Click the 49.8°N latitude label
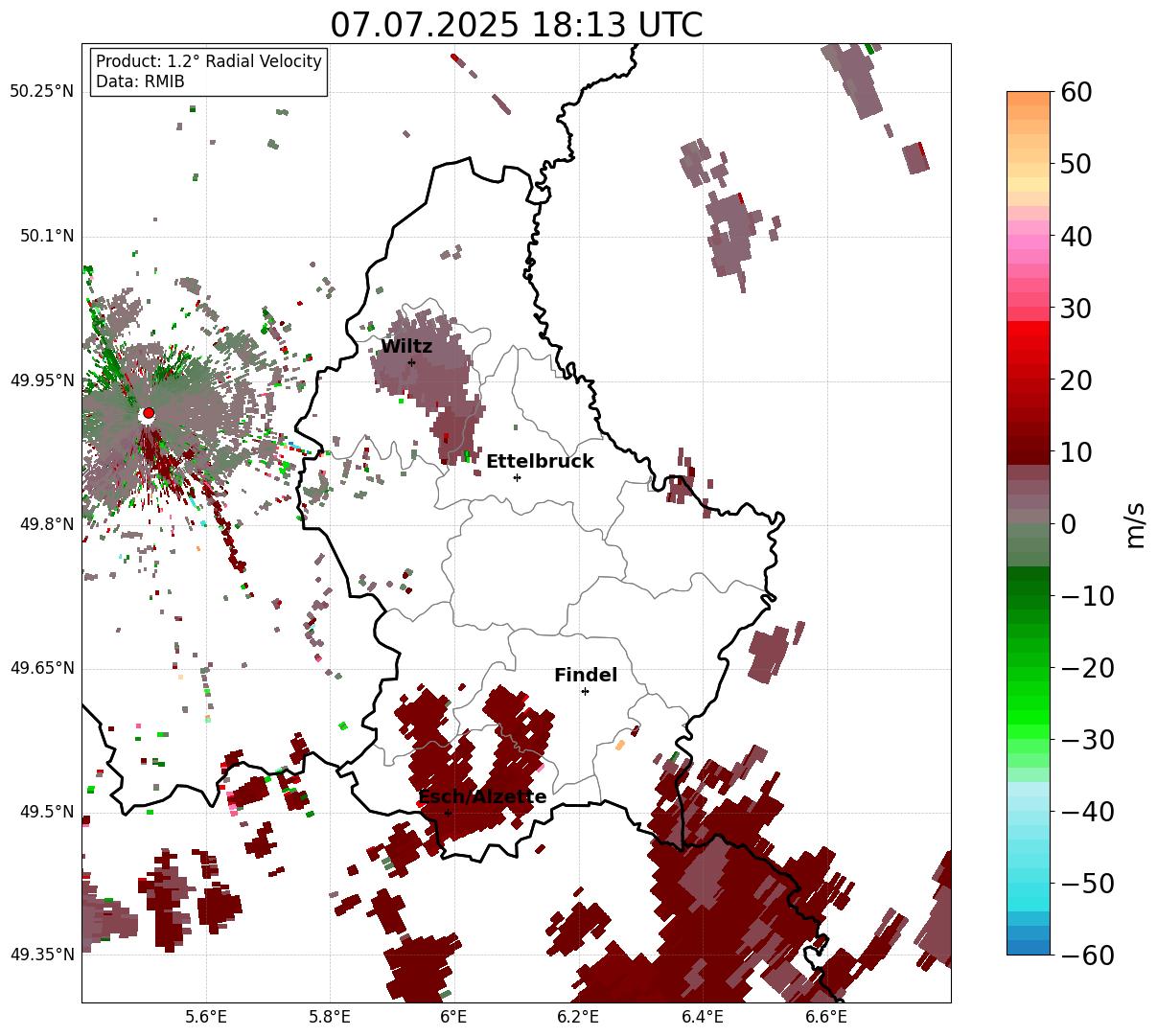1157x1036 pixels. (46, 524)
